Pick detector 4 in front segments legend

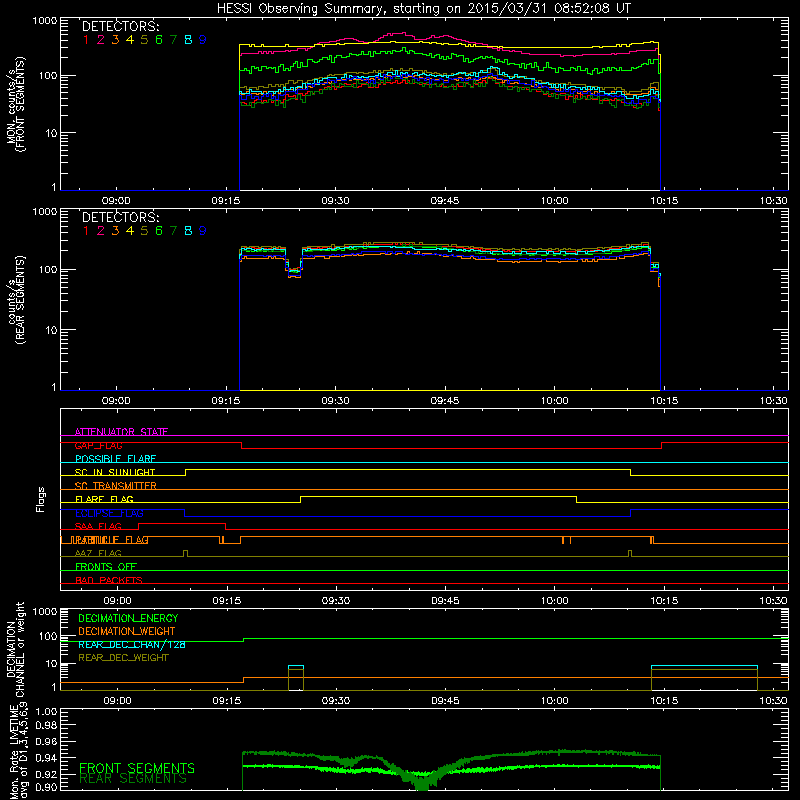click(130, 40)
